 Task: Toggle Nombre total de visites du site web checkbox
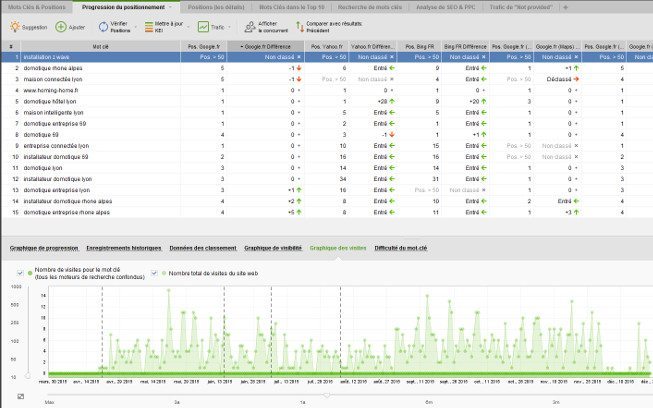coord(154,273)
